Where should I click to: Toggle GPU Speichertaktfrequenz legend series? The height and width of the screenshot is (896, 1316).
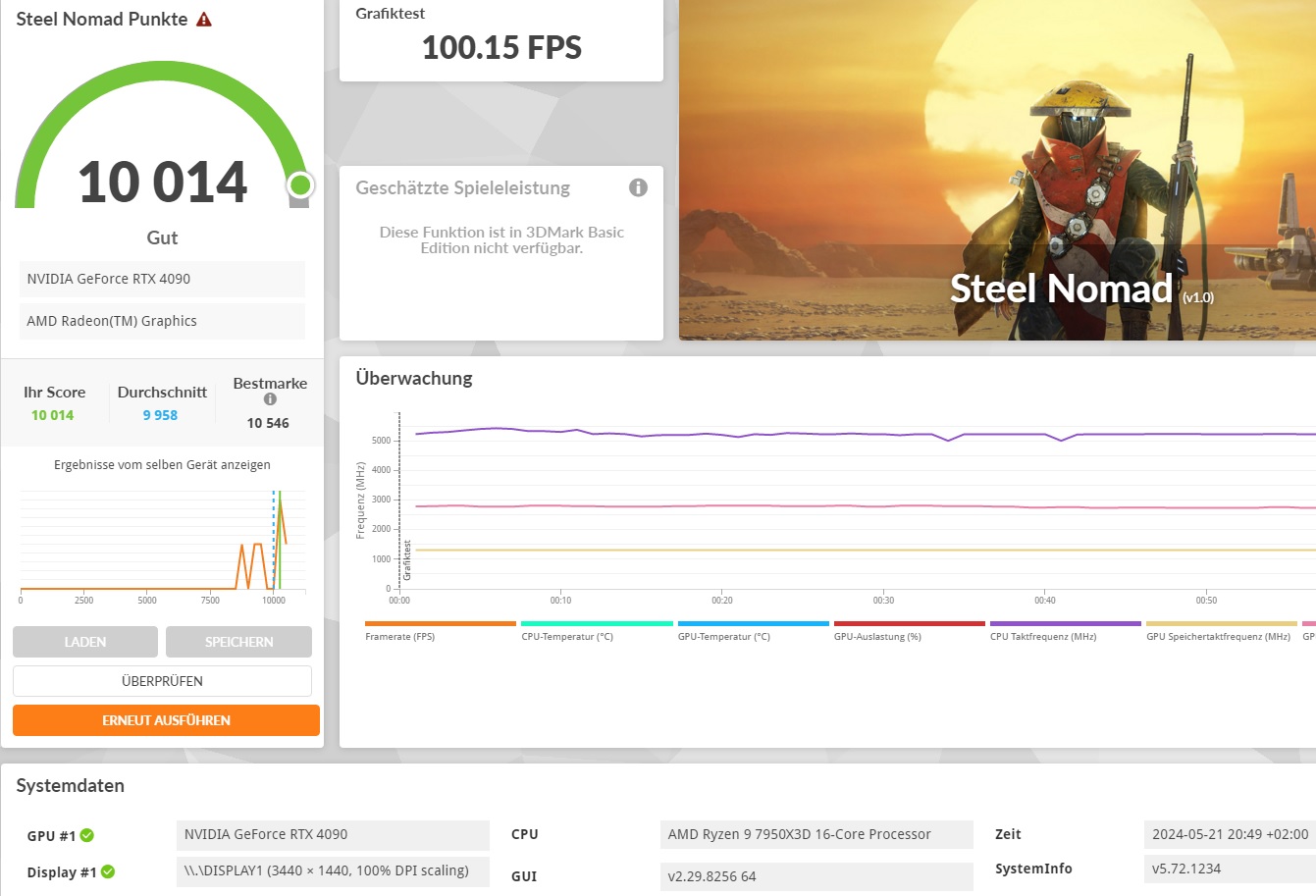tap(1221, 630)
